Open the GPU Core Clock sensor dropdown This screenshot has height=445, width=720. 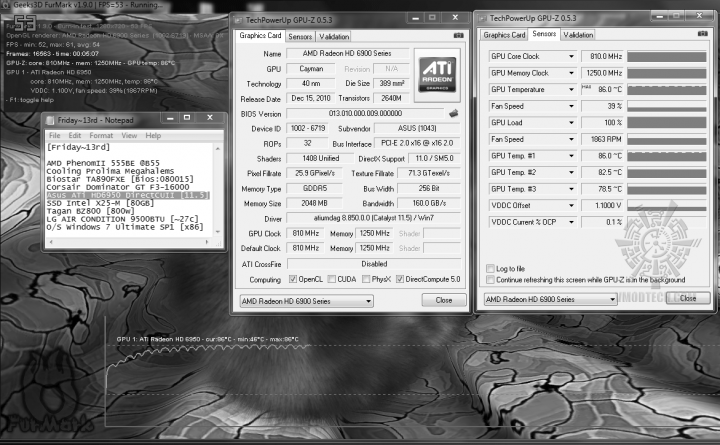pos(571,56)
